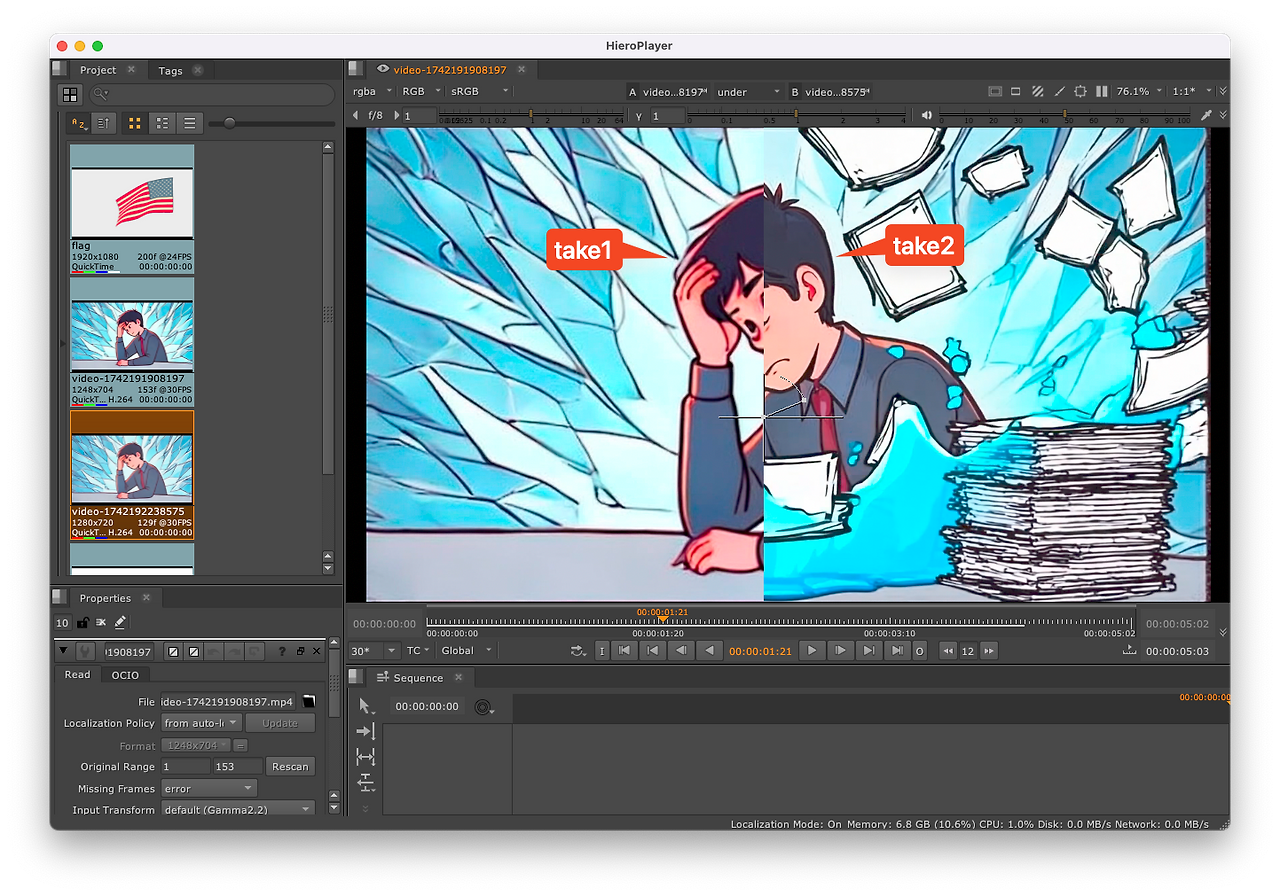
Task: Click the file browse folder icon
Action: click(x=309, y=701)
